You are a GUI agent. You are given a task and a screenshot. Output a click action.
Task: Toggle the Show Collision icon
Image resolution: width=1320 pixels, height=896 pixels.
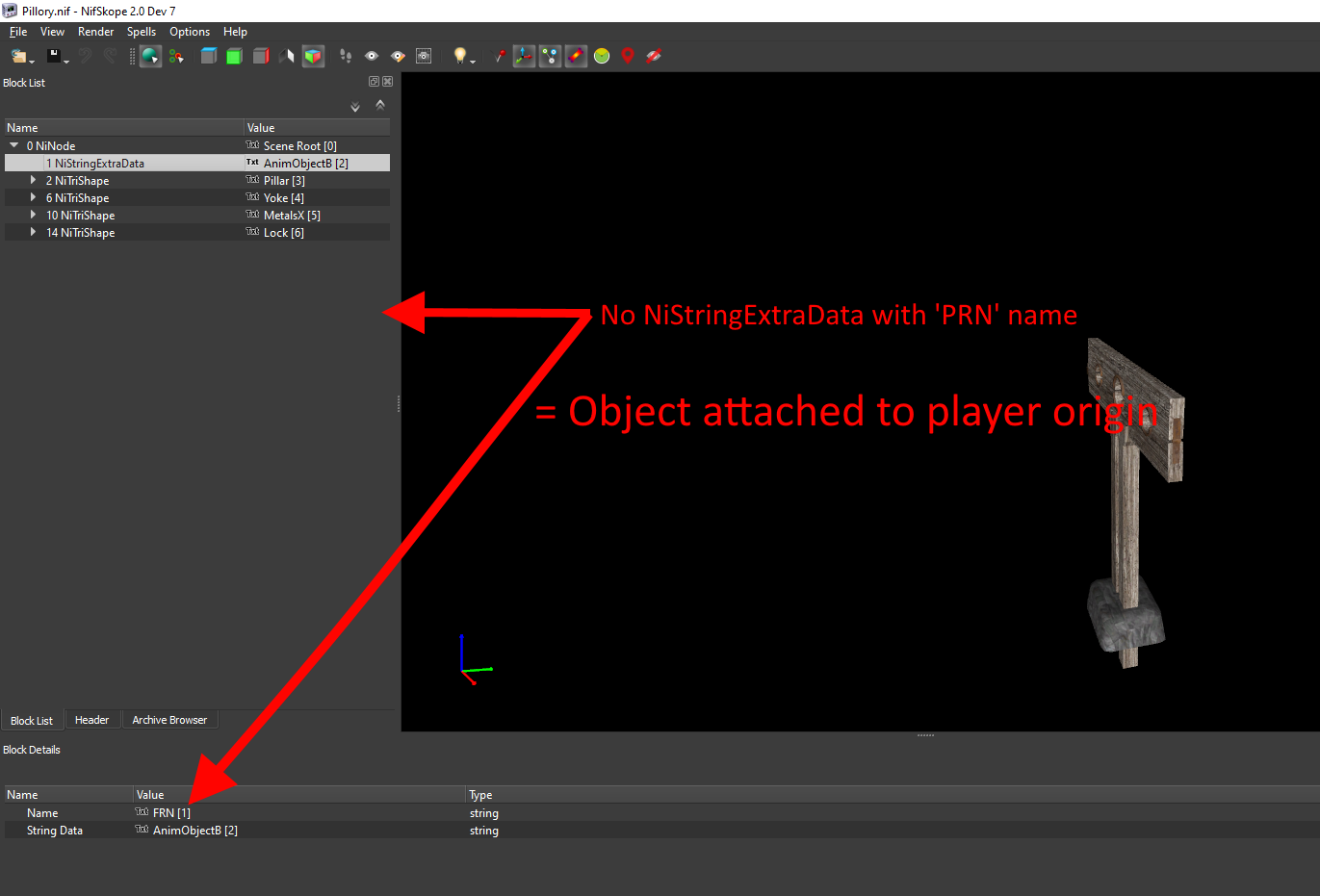[576, 56]
